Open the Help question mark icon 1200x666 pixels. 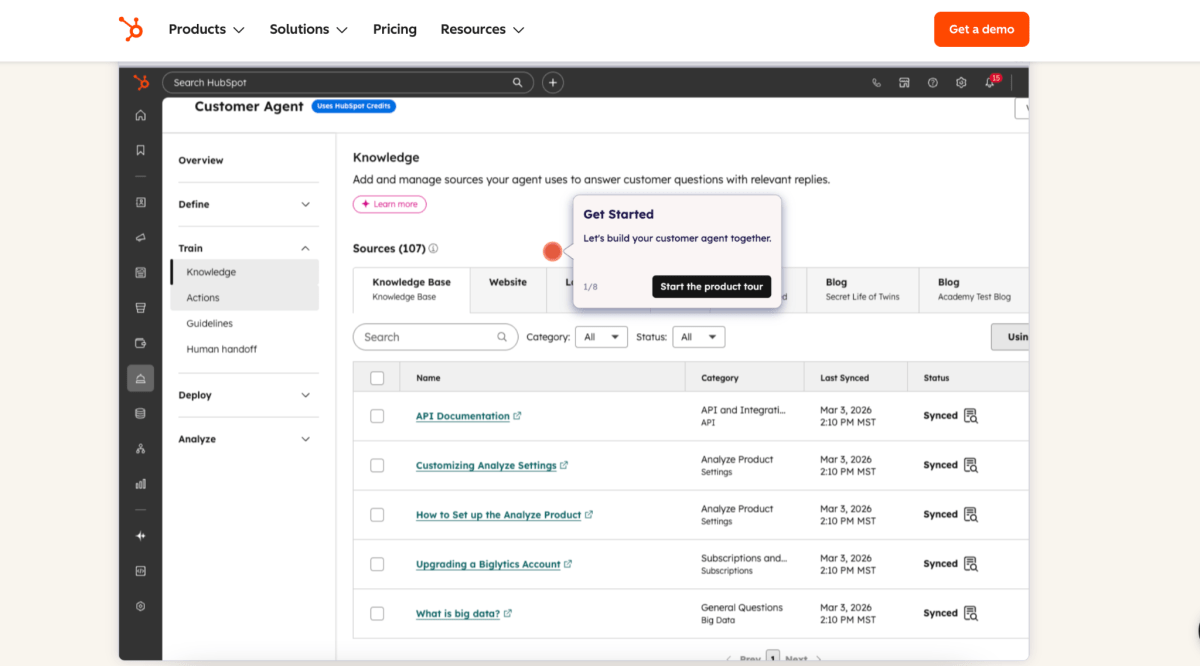click(x=933, y=83)
